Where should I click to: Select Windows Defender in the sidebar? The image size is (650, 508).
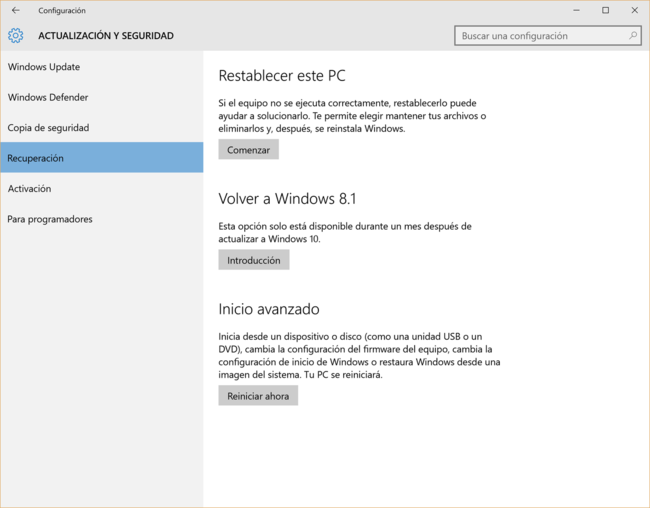pos(48,98)
